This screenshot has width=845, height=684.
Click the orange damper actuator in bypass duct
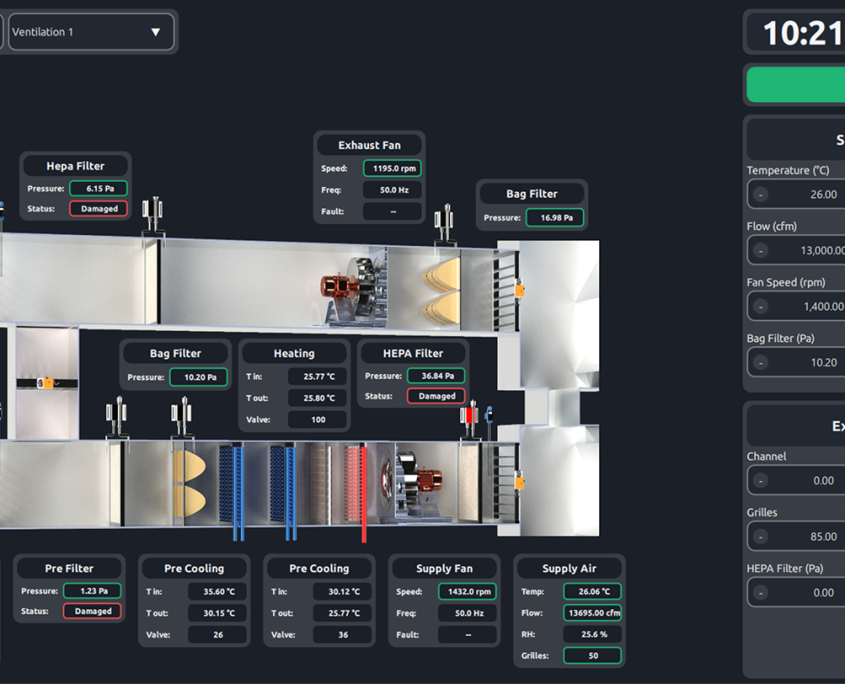click(x=45, y=383)
